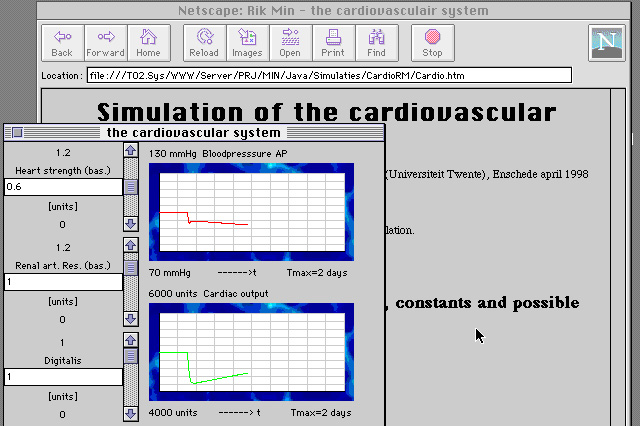The width and height of the screenshot is (640, 426).
Task: Click the 'Enschede april 1998' text
Action: [x=540, y=174]
